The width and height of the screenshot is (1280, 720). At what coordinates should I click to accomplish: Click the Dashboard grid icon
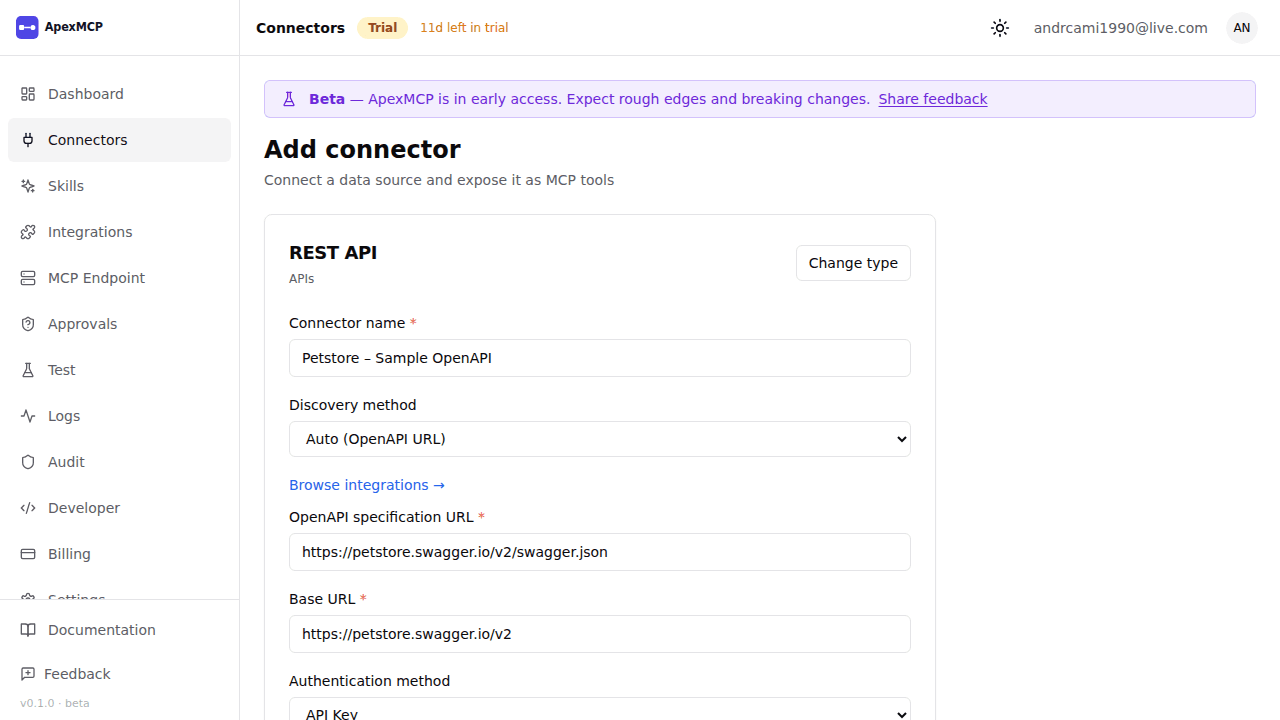click(x=28, y=94)
